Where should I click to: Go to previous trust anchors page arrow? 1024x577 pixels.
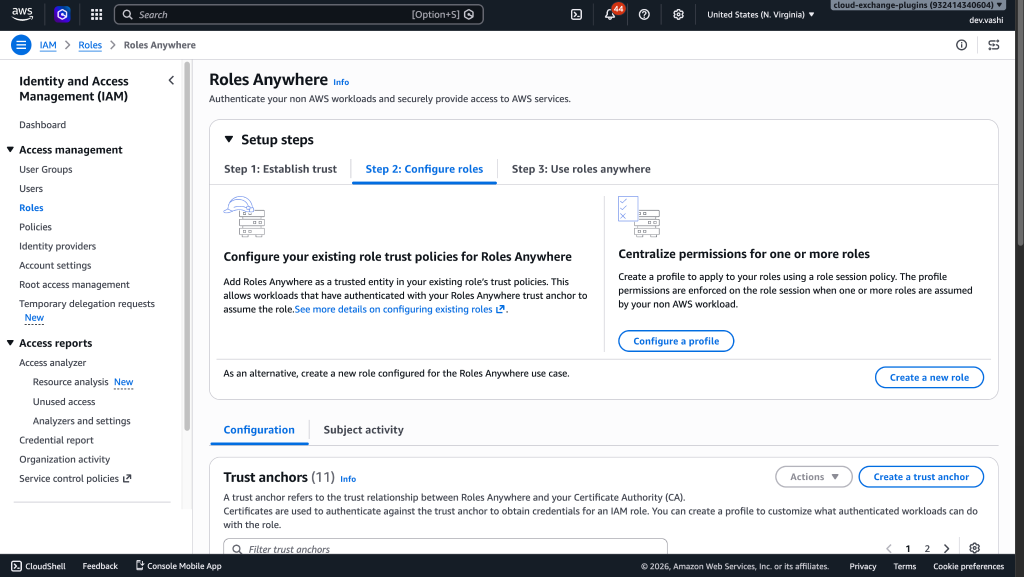coord(889,548)
